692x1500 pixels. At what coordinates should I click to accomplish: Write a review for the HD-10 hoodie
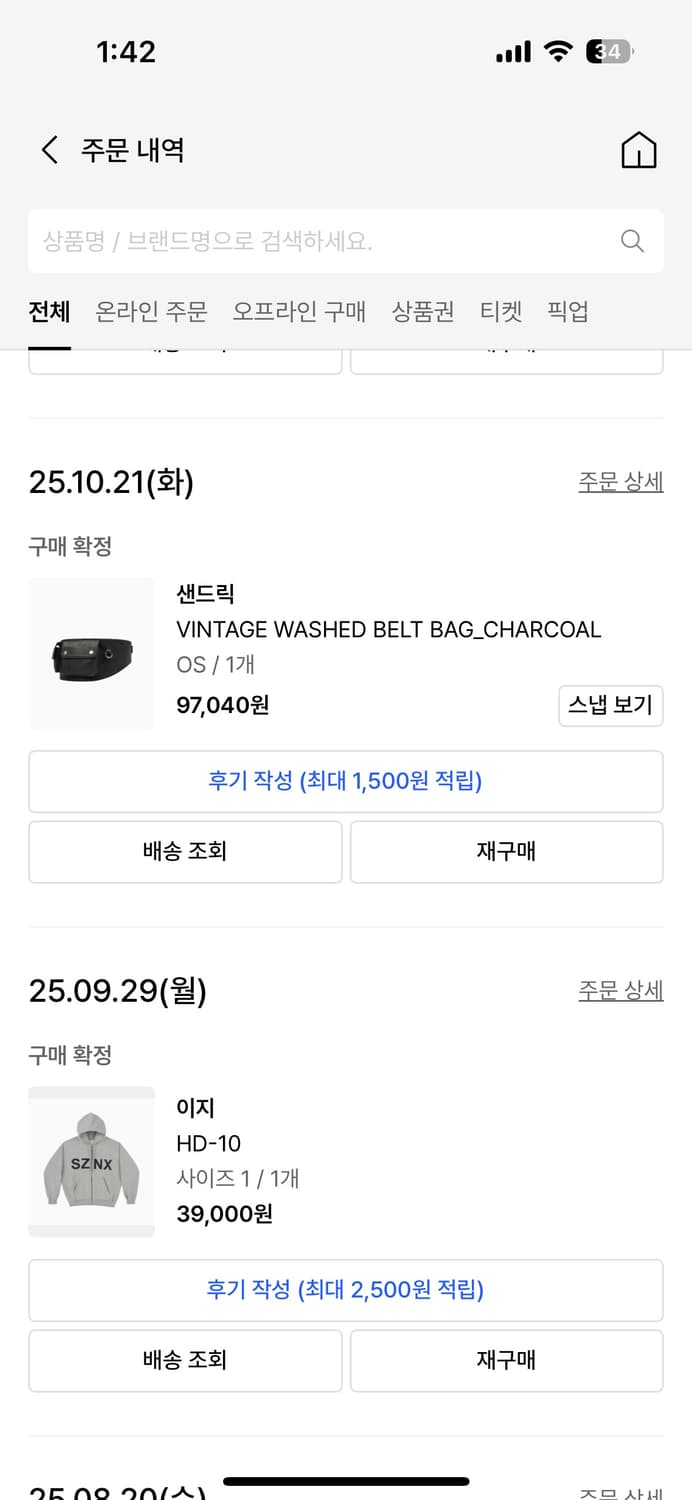click(x=346, y=1290)
